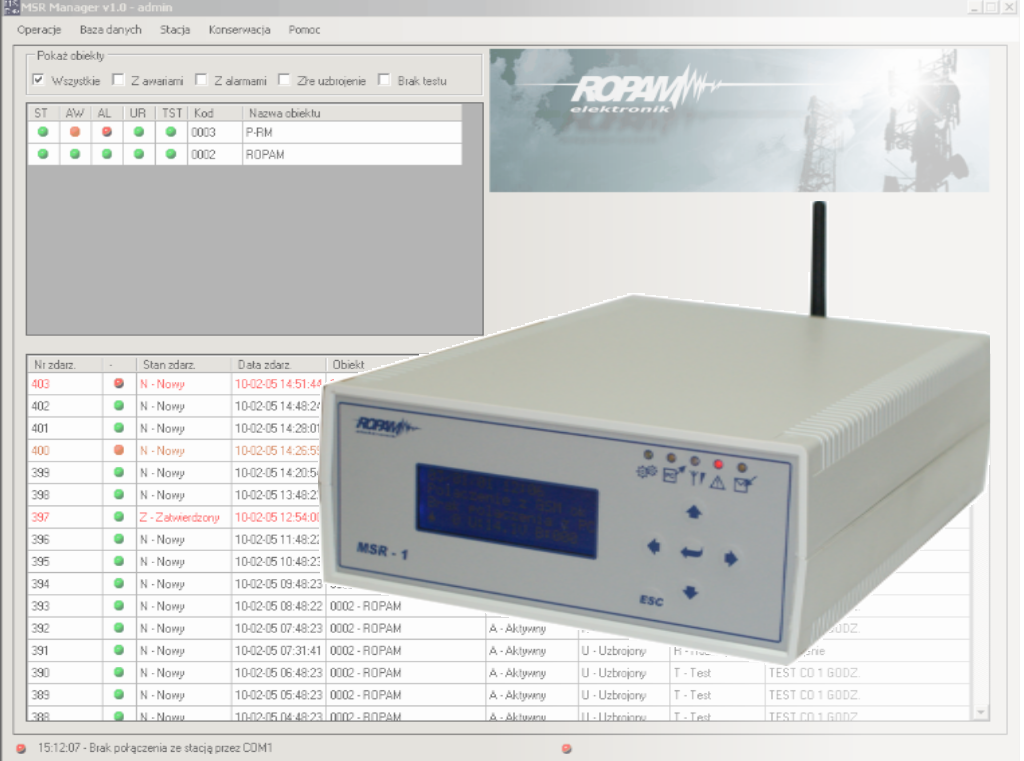1024x761 pixels.
Task: Select T - Test in event 389 row
Action: click(692, 695)
